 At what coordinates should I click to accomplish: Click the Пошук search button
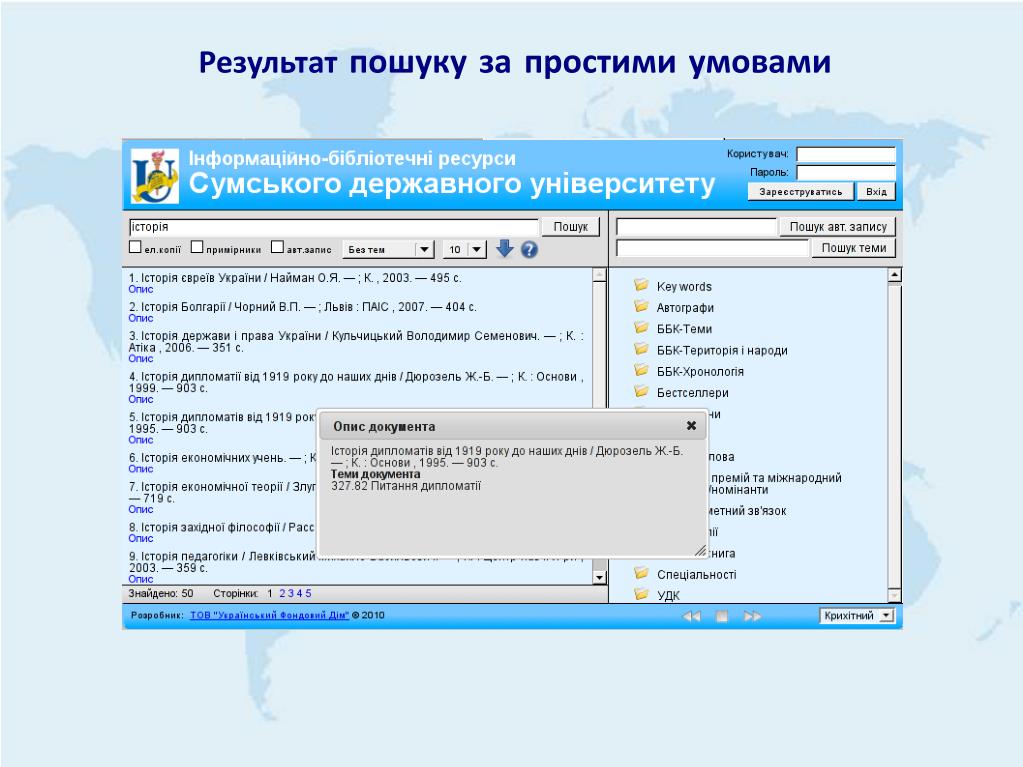(570, 226)
